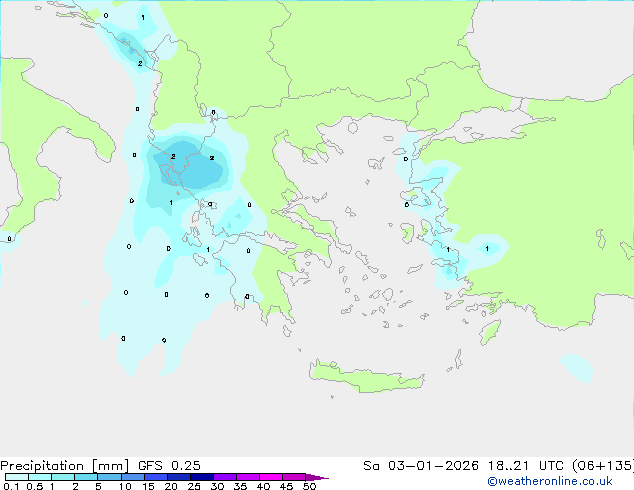
Task: Choose the 45–50 mm legend swatch
Action: (x=294, y=477)
